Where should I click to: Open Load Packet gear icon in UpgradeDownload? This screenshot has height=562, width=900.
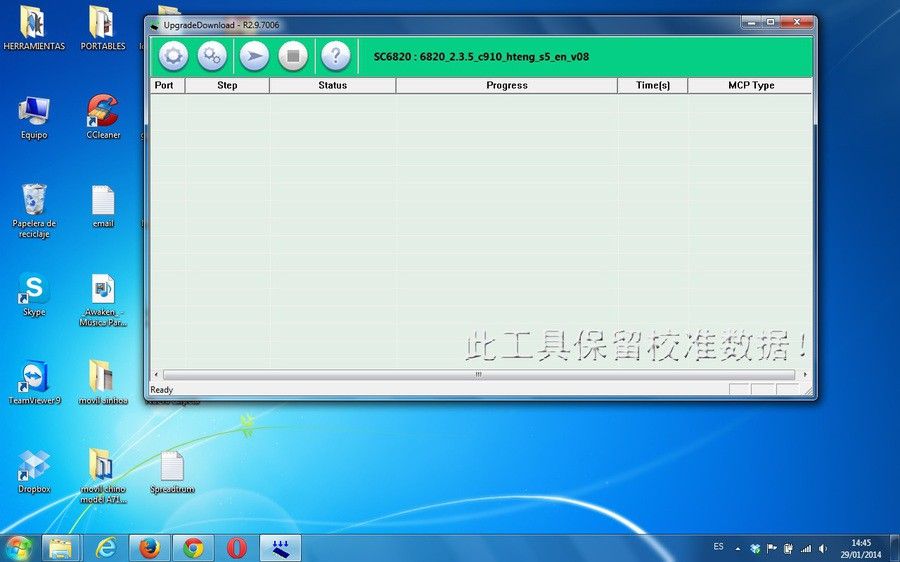[x=173, y=56]
